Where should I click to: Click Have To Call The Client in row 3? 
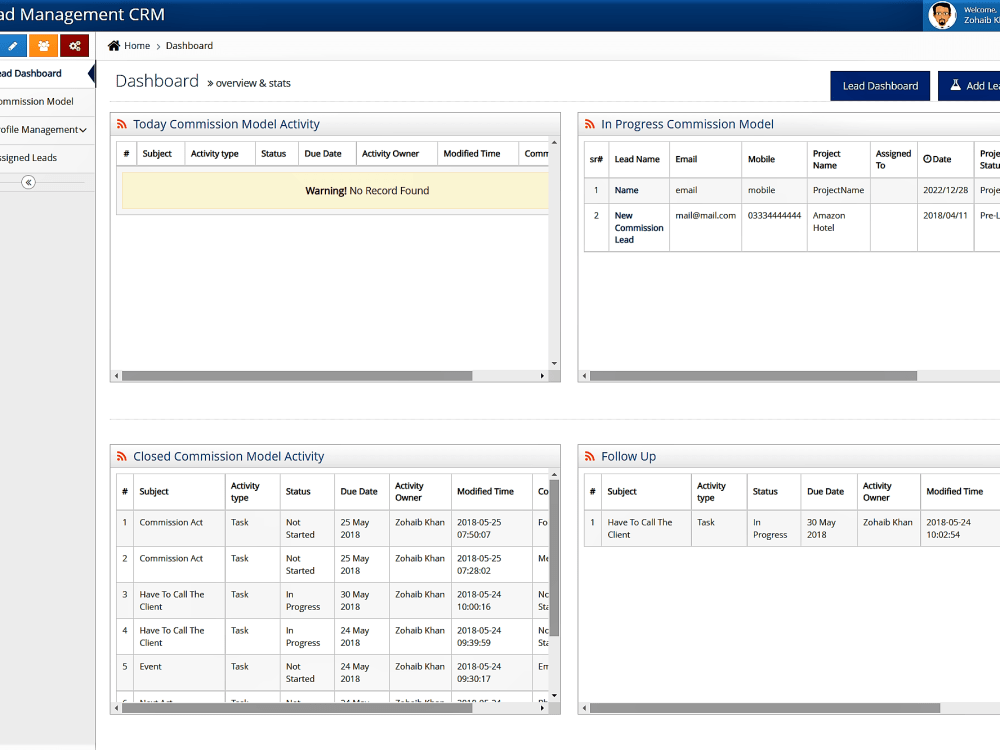pyautogui.click(x=172, y=600)
